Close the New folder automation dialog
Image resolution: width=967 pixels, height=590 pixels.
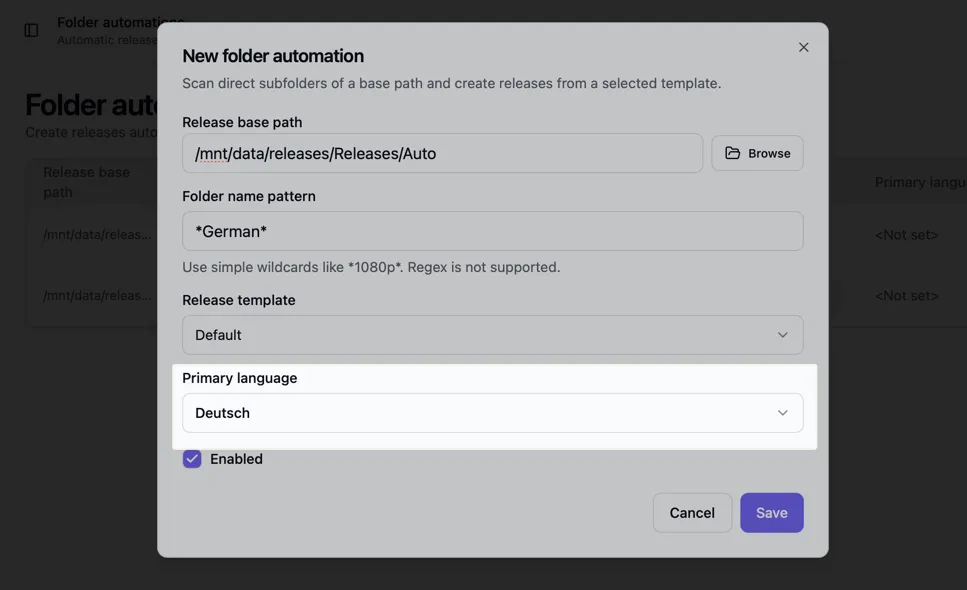803,47
